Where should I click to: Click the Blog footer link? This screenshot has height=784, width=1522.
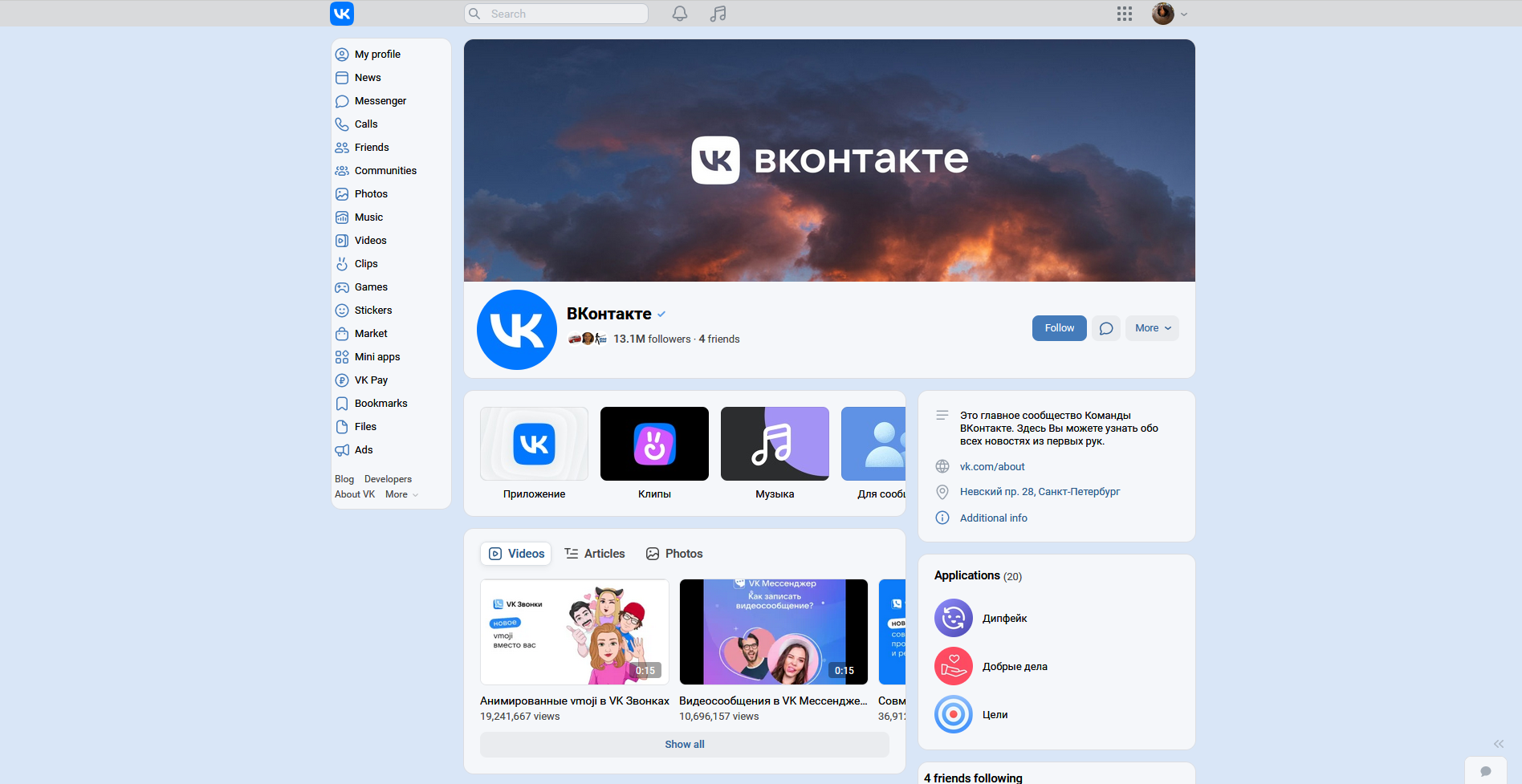(344, 479)
